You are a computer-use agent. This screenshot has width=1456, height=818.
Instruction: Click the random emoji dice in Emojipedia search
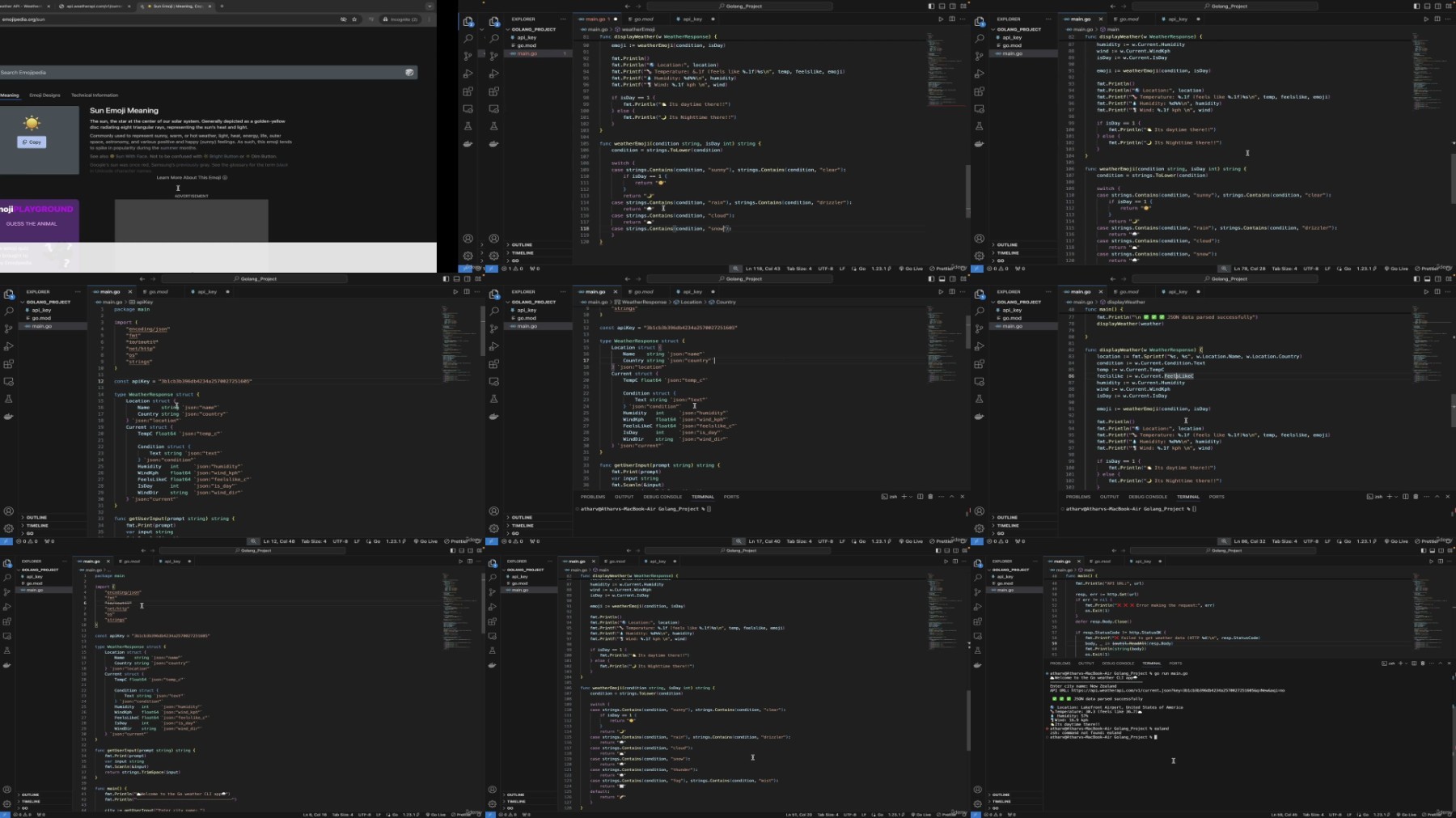click(x=409, y=73)
